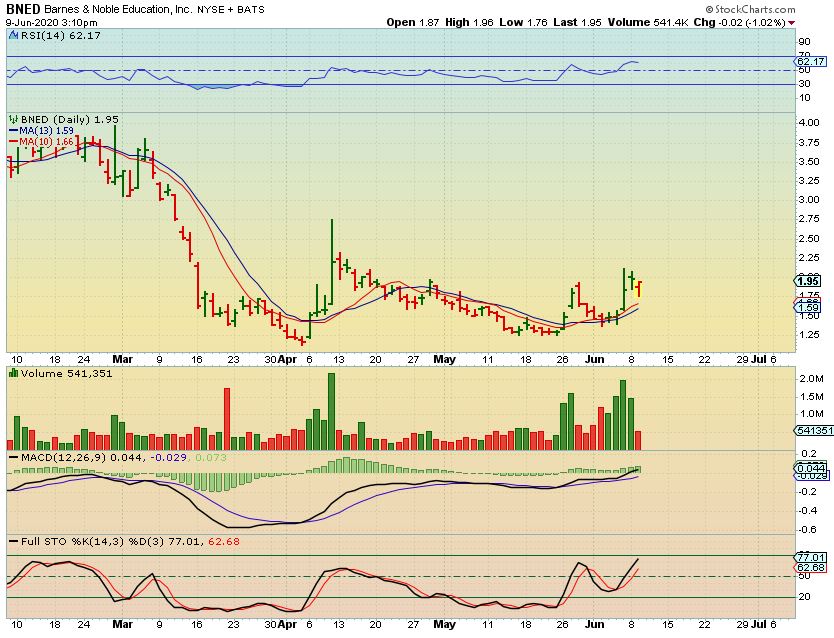Click the 62.17 RSI value tag
The width and height of the screenshot is (834, 638).
coord(811,62)
